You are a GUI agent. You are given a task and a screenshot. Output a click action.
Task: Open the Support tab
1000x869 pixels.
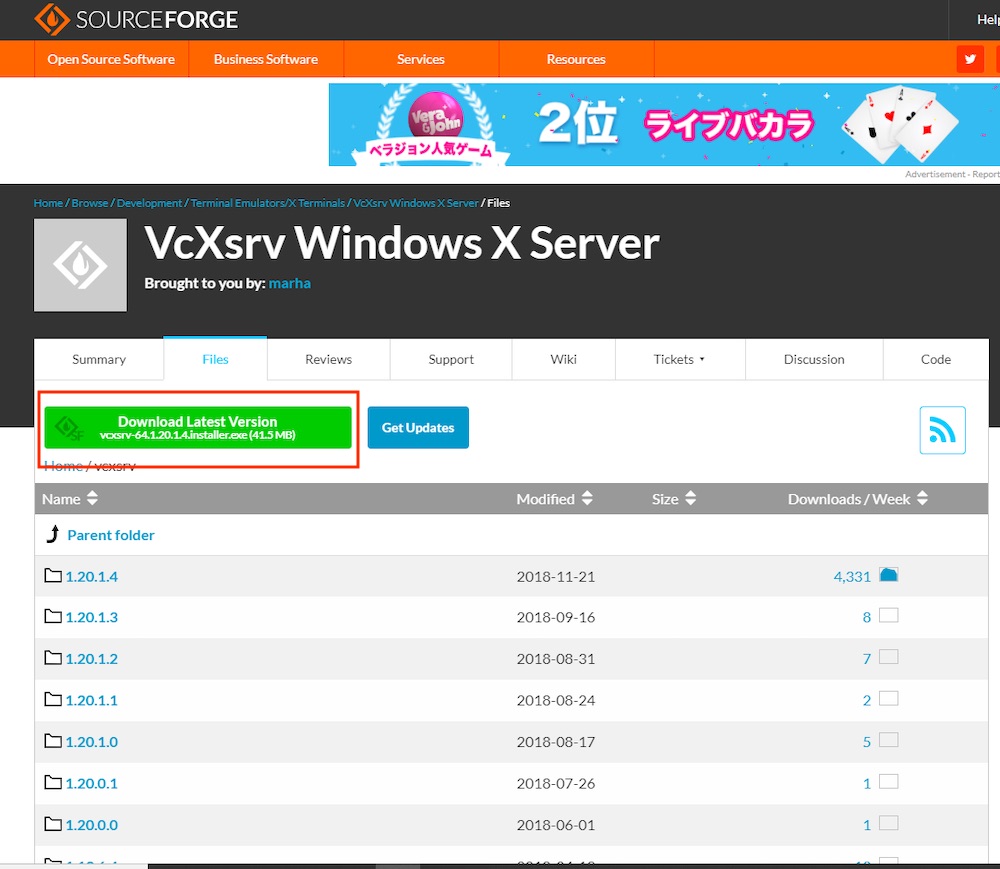[451, 359]
